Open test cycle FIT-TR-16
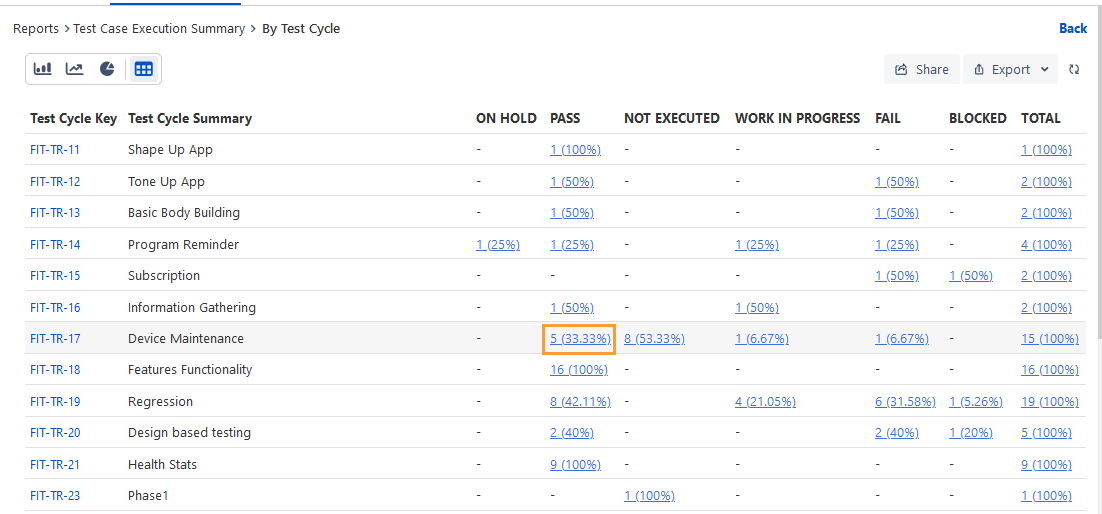The image size is (1102, 514). [x=56, y=307]
